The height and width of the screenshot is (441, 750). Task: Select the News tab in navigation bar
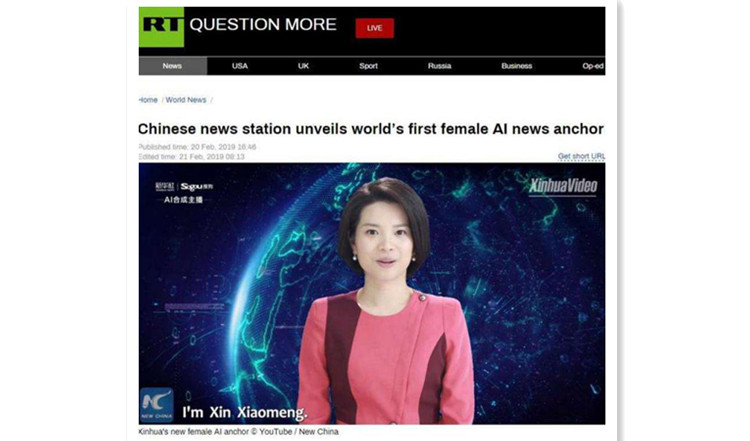172,66
